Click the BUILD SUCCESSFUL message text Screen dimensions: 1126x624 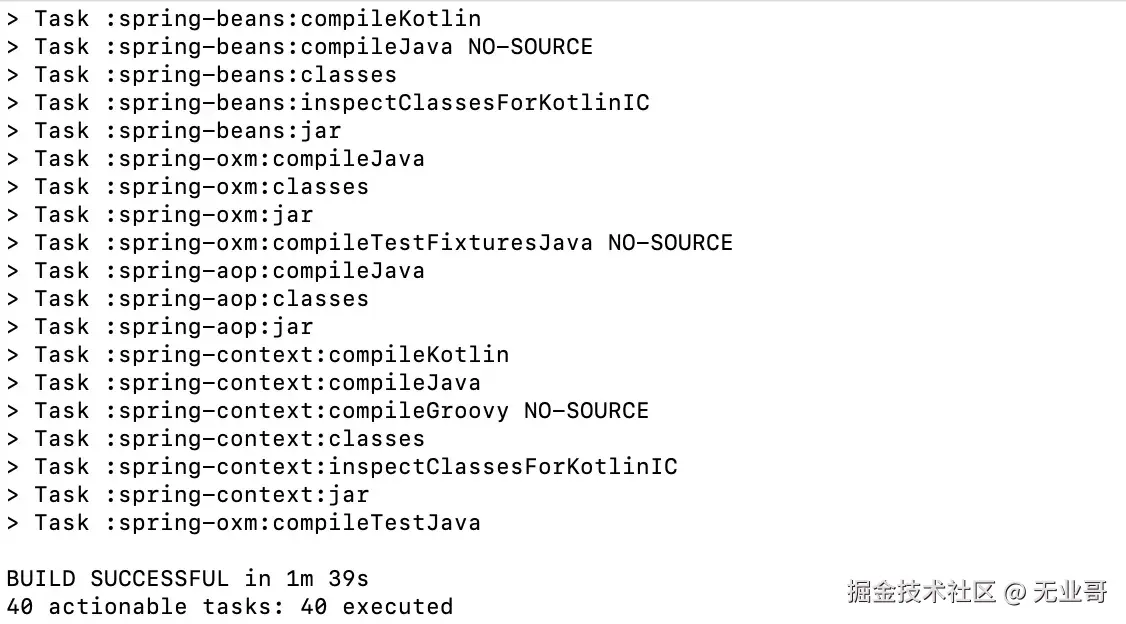187,578
